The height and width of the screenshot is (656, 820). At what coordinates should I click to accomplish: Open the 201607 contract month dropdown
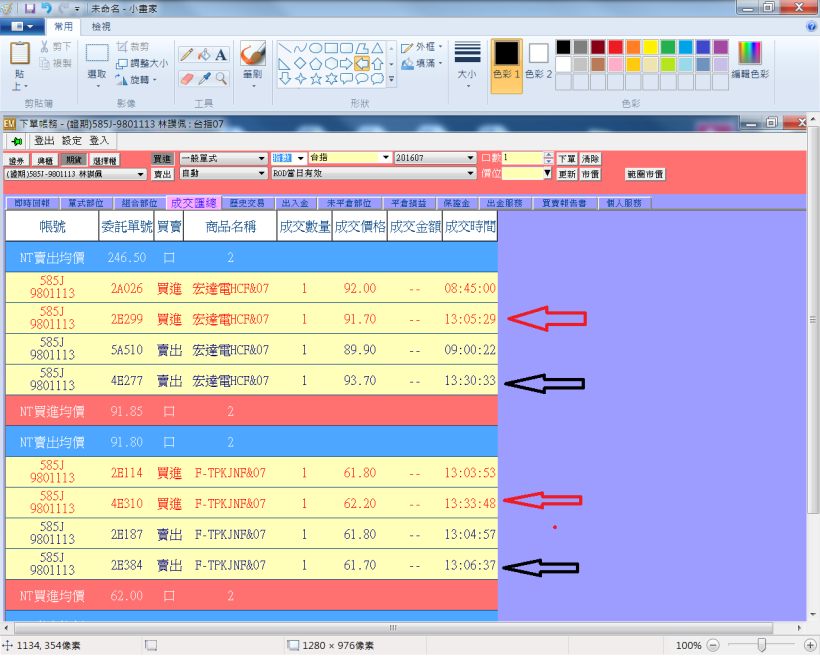[x=470, y=157]
